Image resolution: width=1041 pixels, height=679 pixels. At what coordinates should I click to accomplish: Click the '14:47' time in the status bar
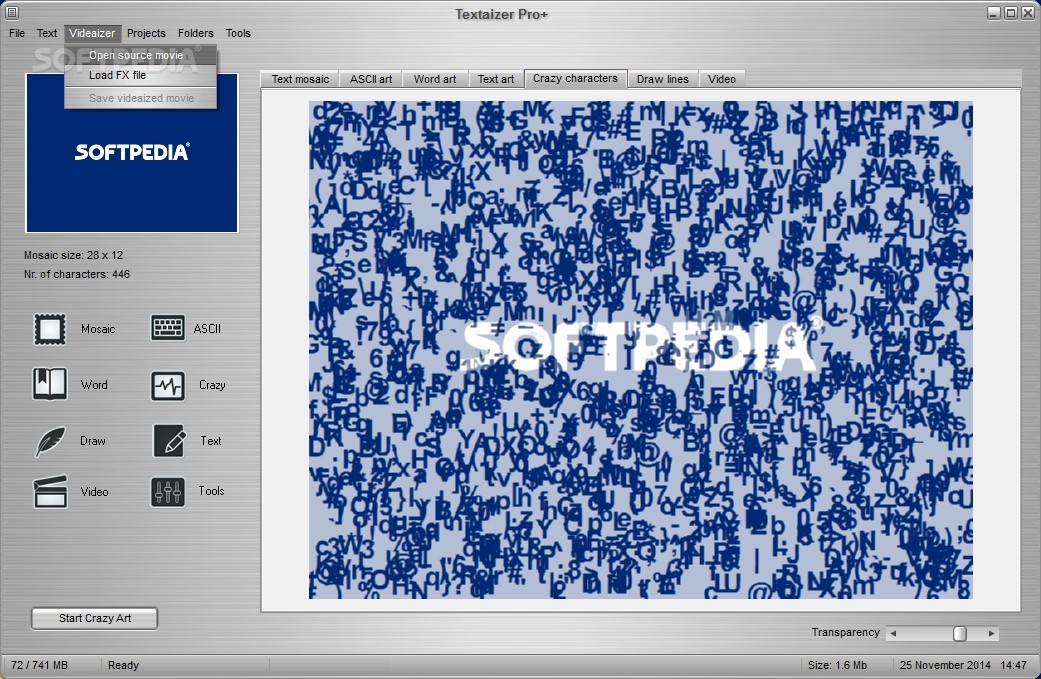pos(1013,665)
